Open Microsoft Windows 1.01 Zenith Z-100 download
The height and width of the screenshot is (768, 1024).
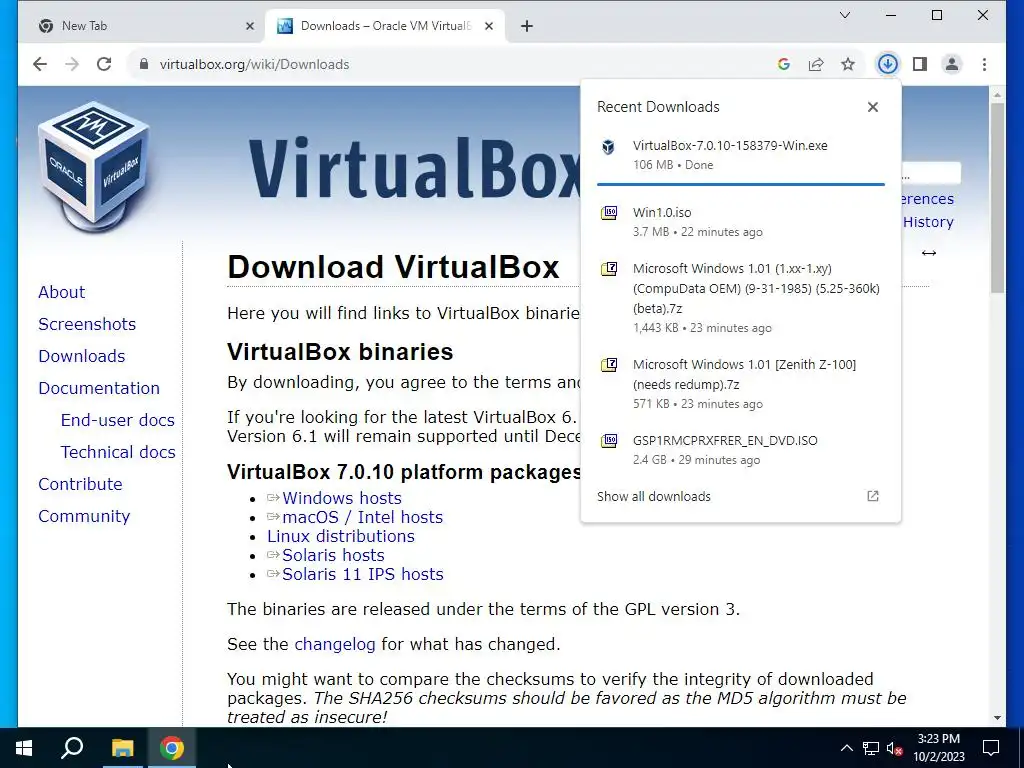(741, 384)
